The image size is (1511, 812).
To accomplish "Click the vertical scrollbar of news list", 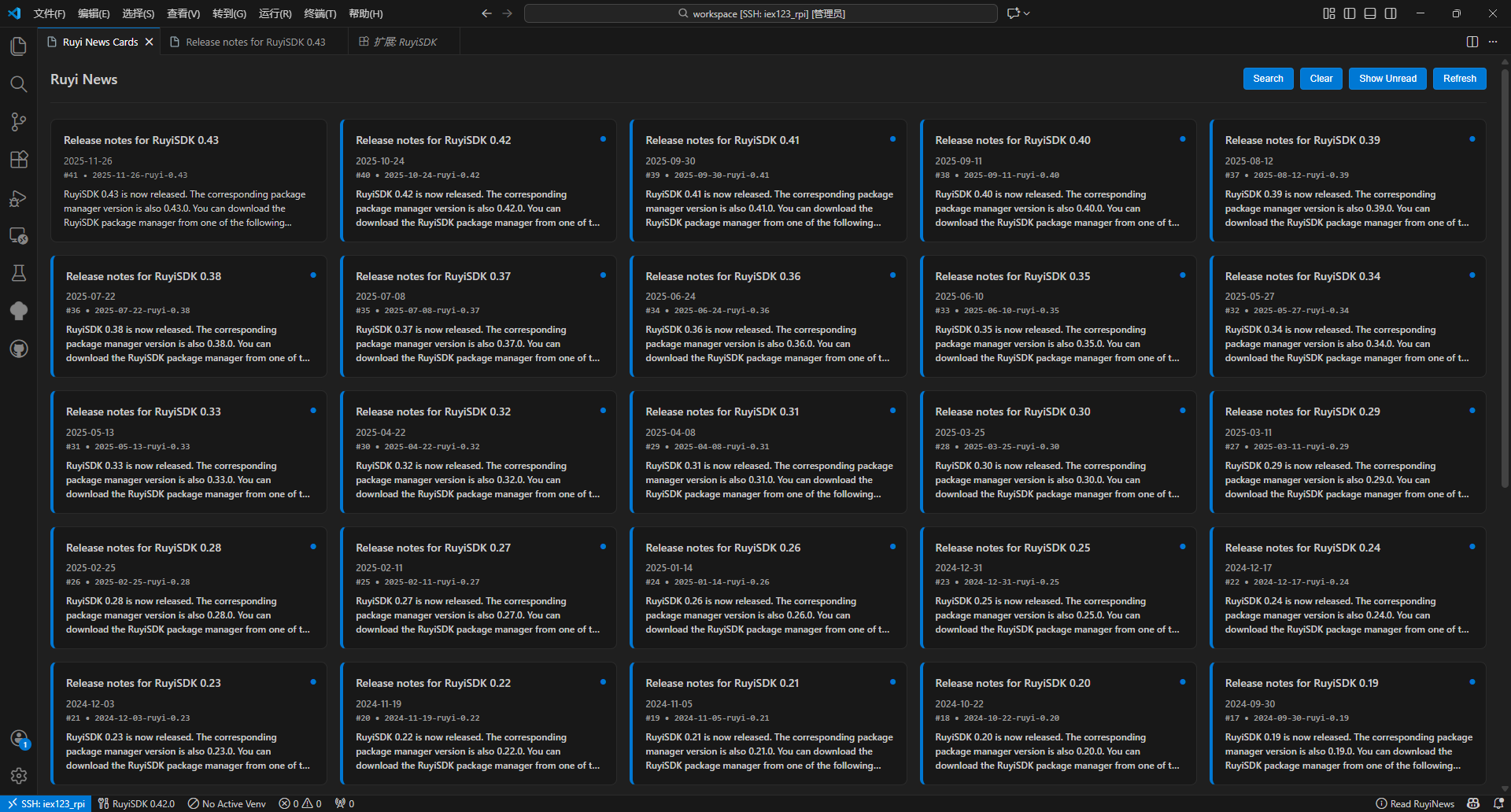I will pyautogui.click(x=1505, y=275).
